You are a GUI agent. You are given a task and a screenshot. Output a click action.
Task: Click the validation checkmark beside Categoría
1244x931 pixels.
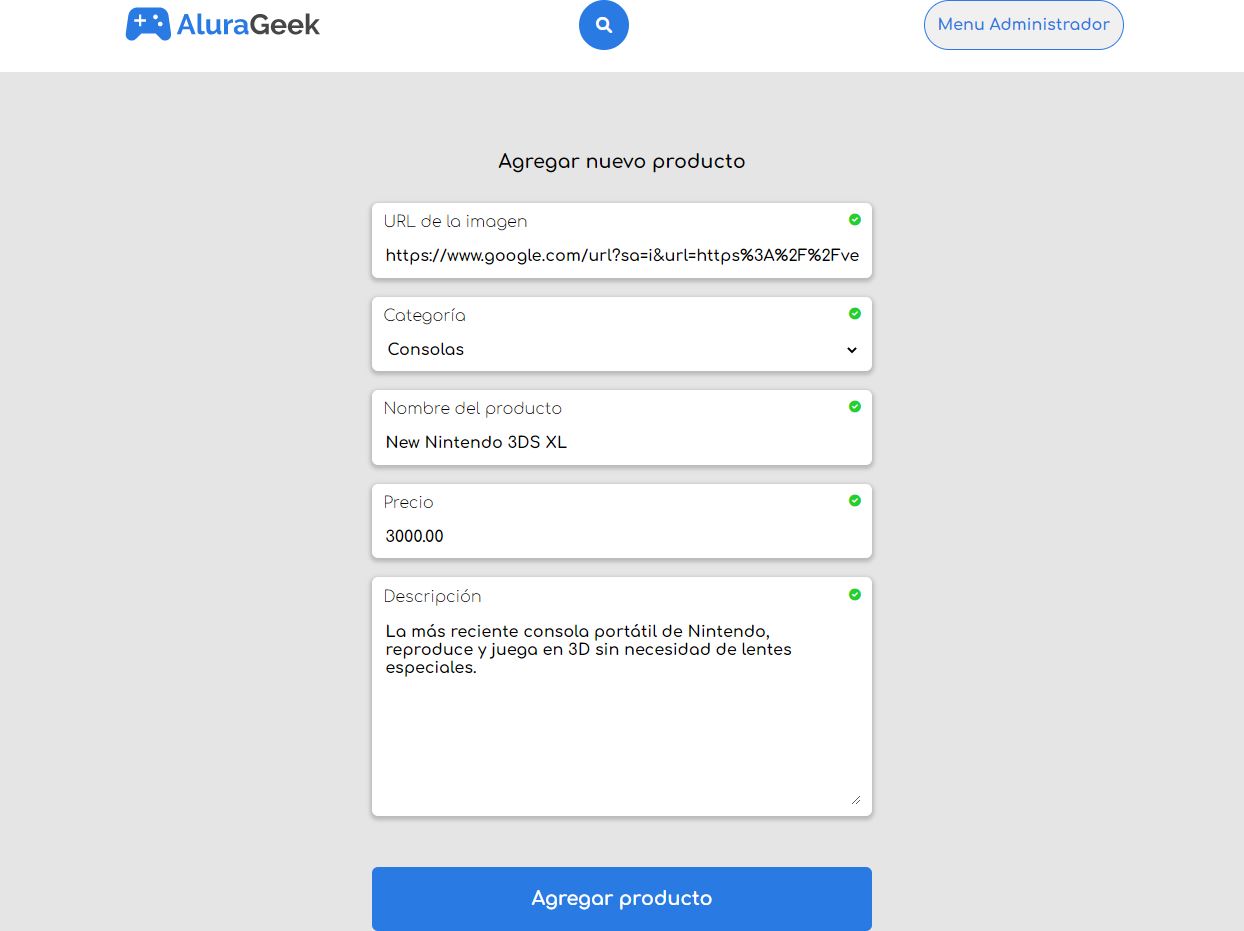tap(855, 313)
